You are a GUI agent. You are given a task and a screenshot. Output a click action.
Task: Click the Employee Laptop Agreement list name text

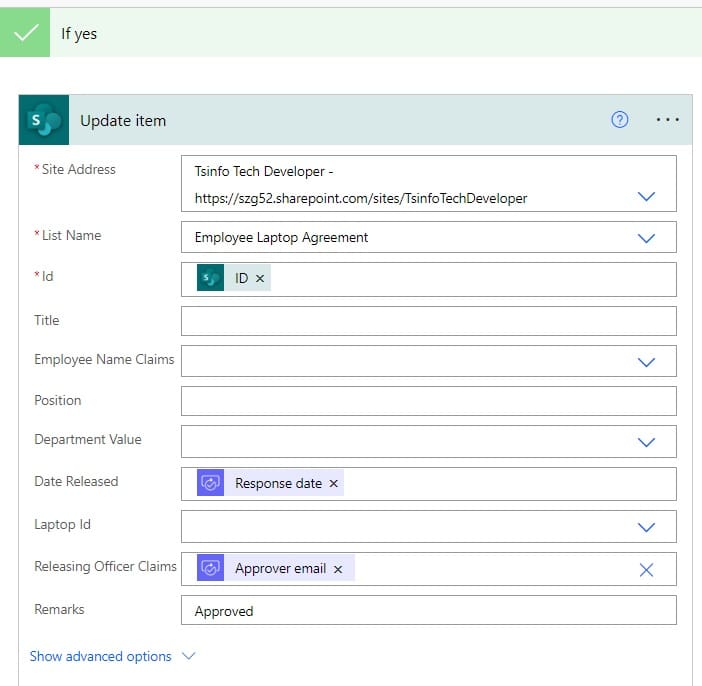click(x=281, y=237)
